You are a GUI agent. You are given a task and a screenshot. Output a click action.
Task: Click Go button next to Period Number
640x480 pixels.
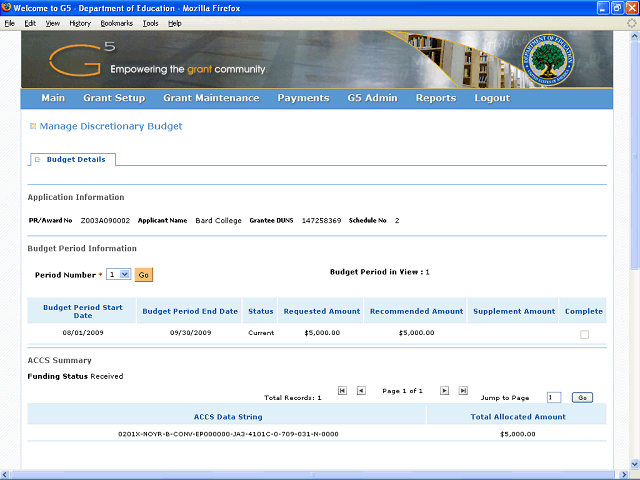pyautogui.click(x=143, y=274)
